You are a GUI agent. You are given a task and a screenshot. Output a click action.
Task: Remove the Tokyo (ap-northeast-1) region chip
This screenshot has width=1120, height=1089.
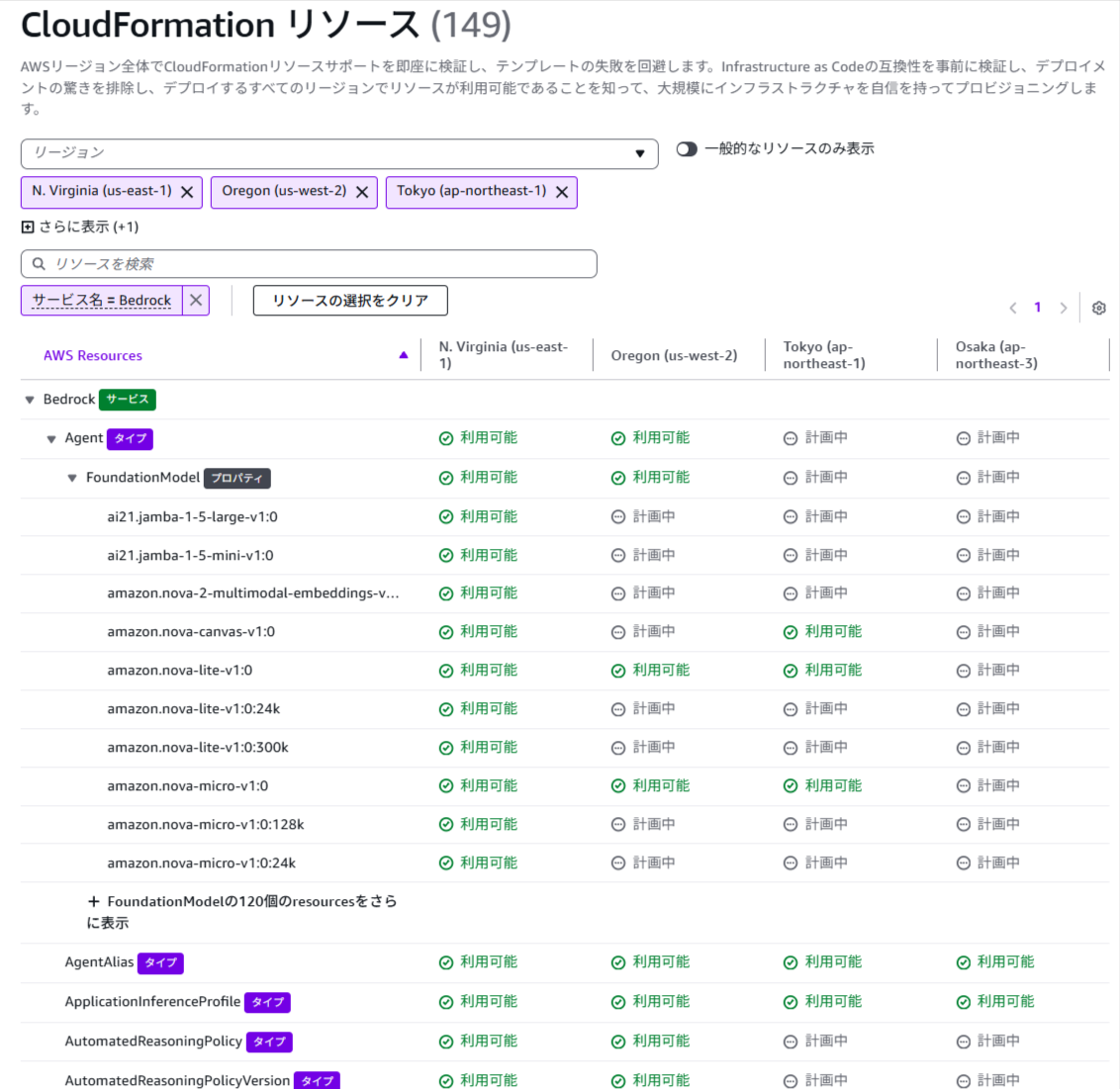(x=562, y=192)
